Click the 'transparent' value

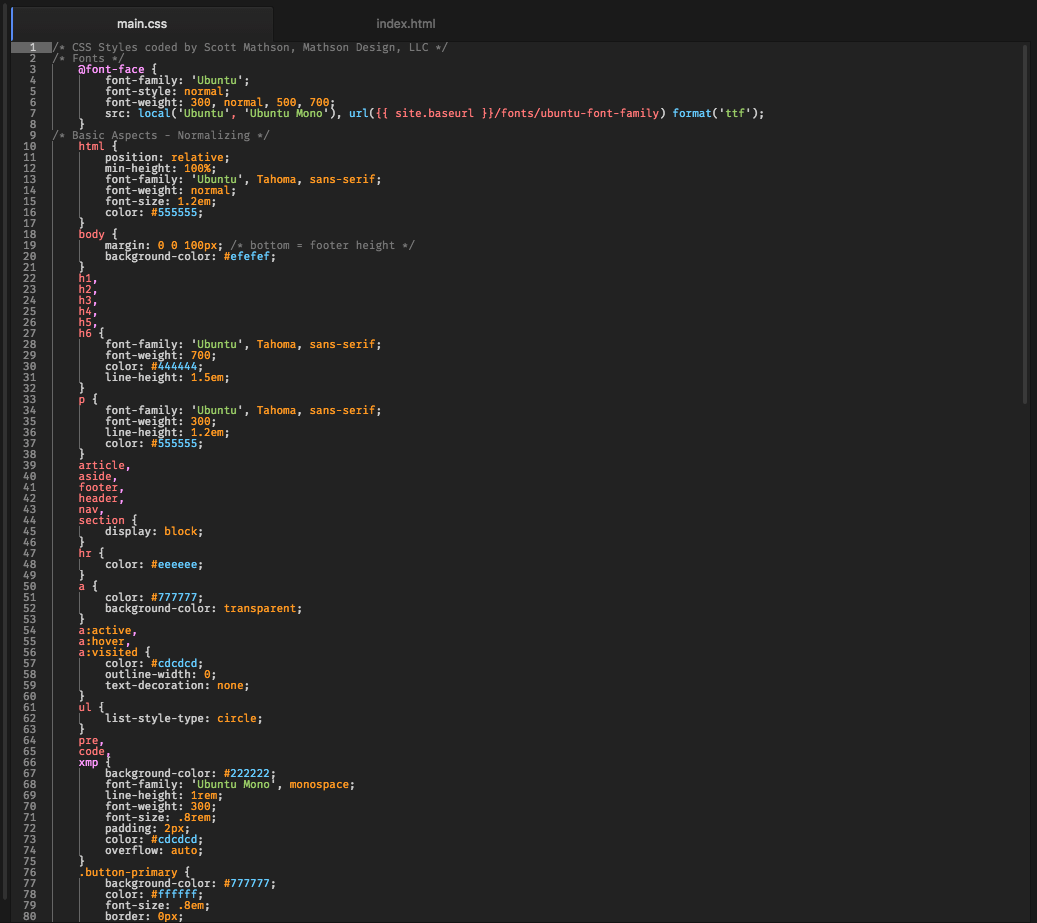coord(259,608)
